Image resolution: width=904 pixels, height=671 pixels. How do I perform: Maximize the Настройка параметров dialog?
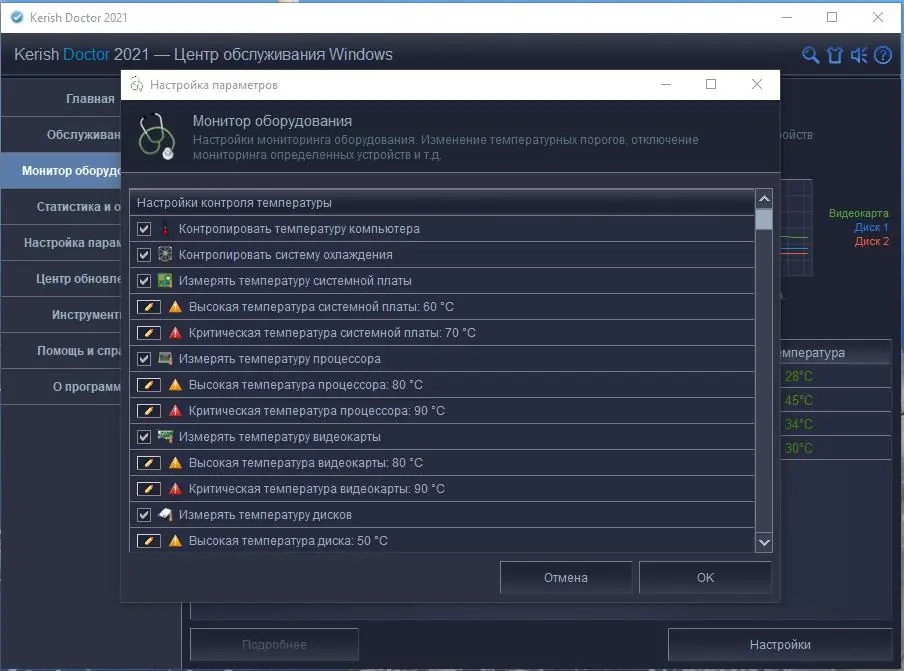[x=711, y=85]
